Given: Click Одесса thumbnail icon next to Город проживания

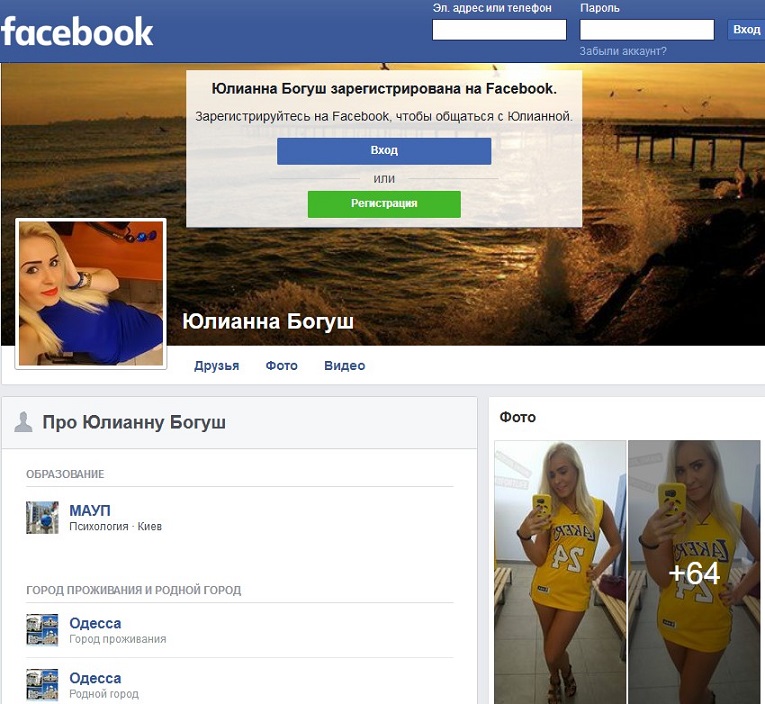Looking at the screenshot, I should coord(42,630).
